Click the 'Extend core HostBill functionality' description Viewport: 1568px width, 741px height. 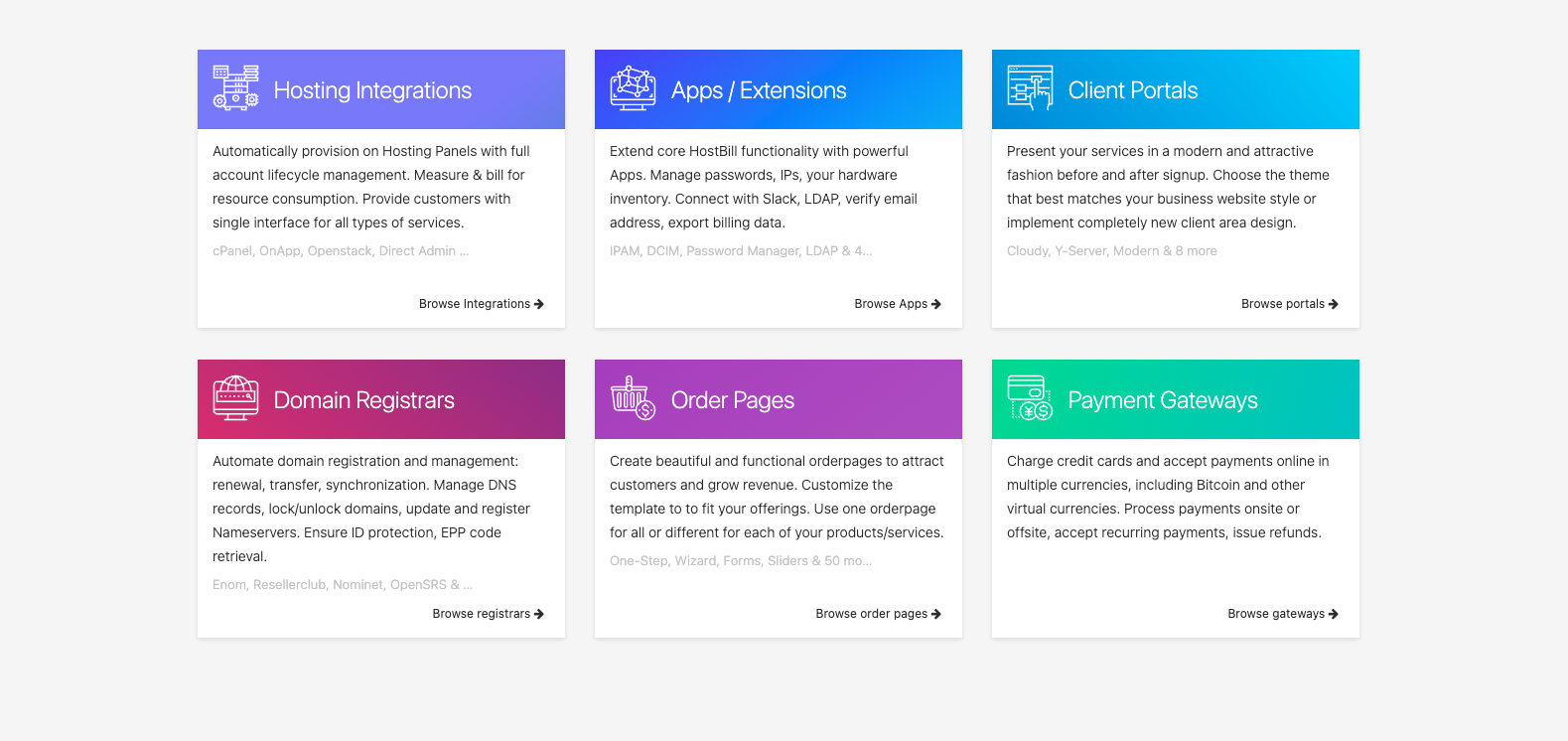point(764,187)
